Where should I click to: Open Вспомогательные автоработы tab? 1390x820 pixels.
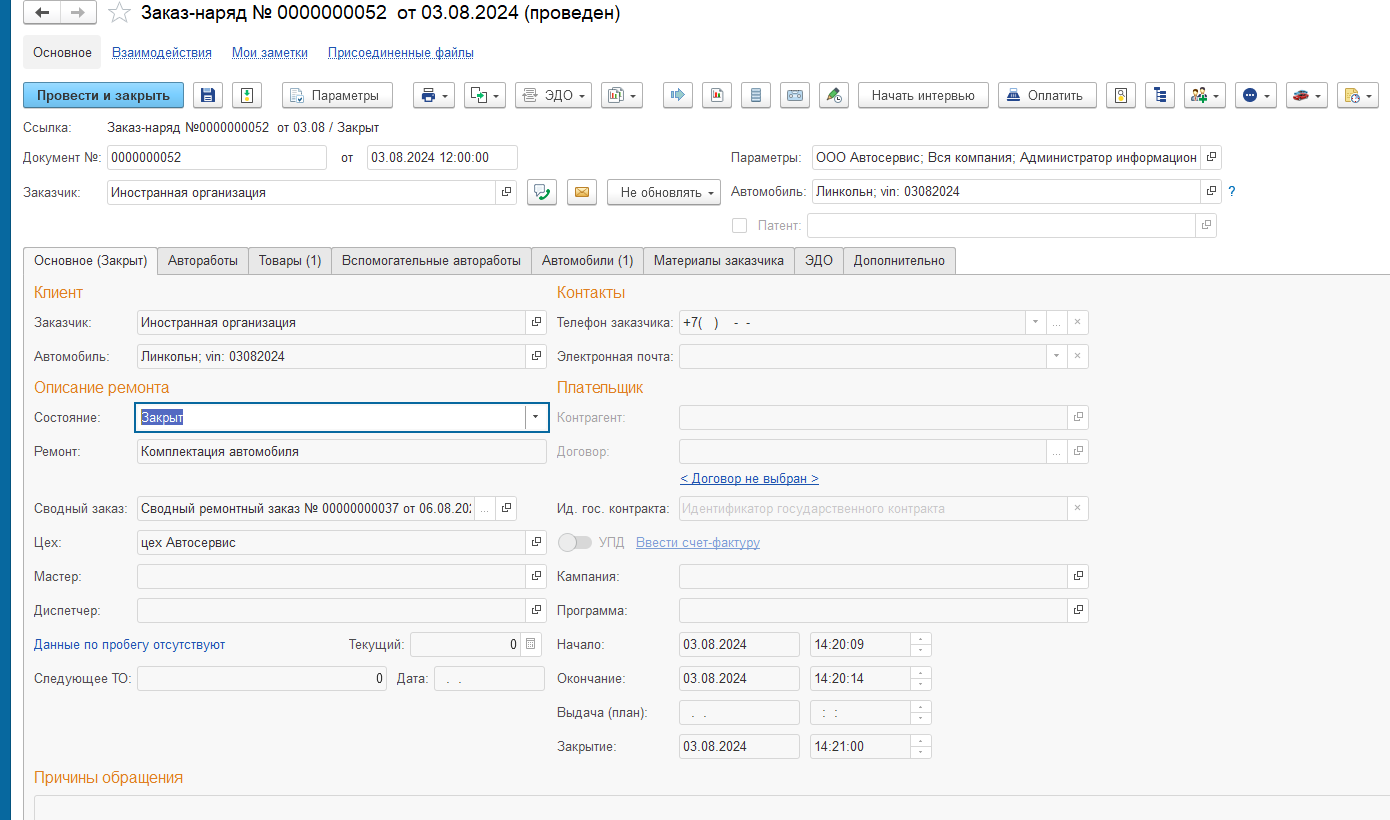point(431,260)
